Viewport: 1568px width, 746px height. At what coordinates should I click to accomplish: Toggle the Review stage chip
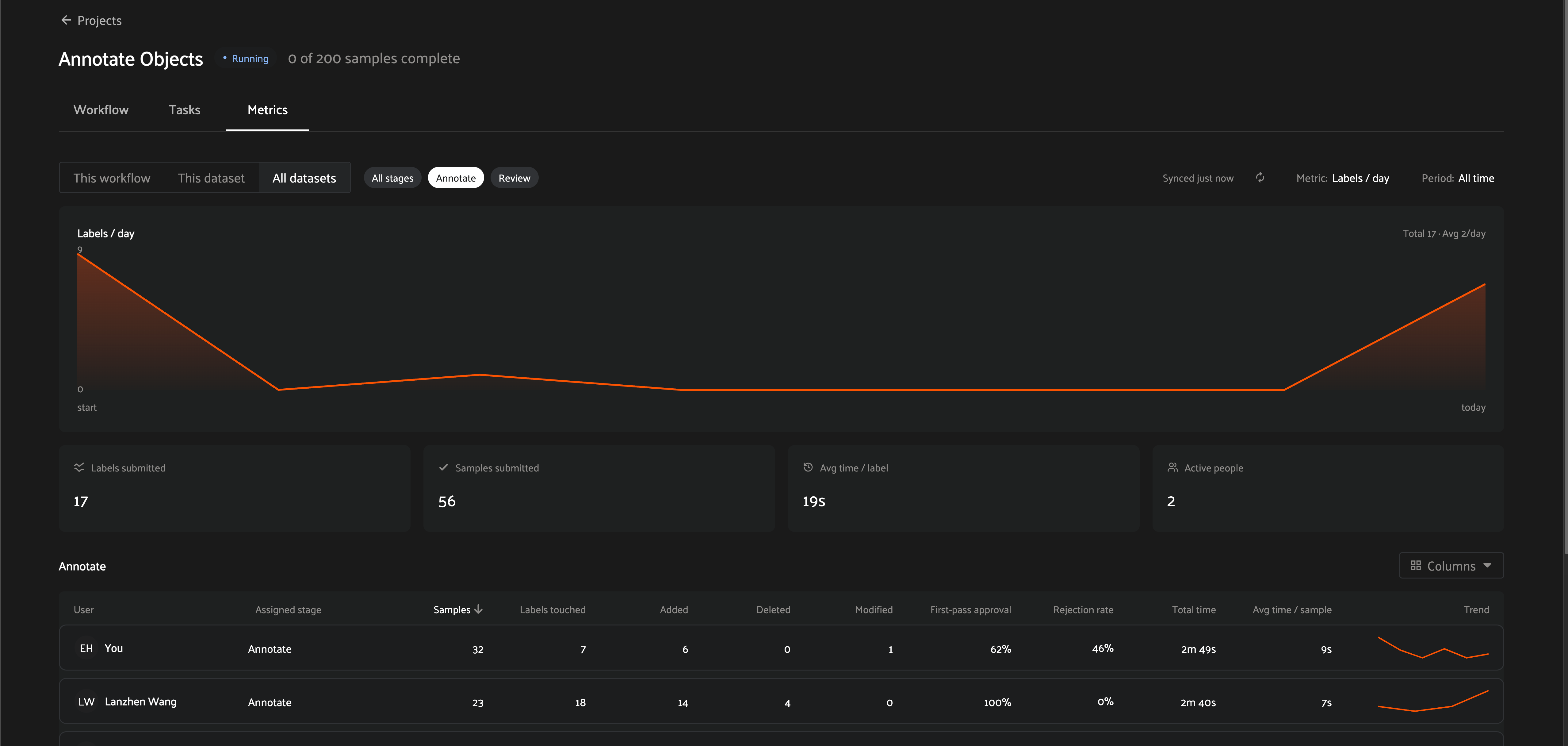coord(514,178)
